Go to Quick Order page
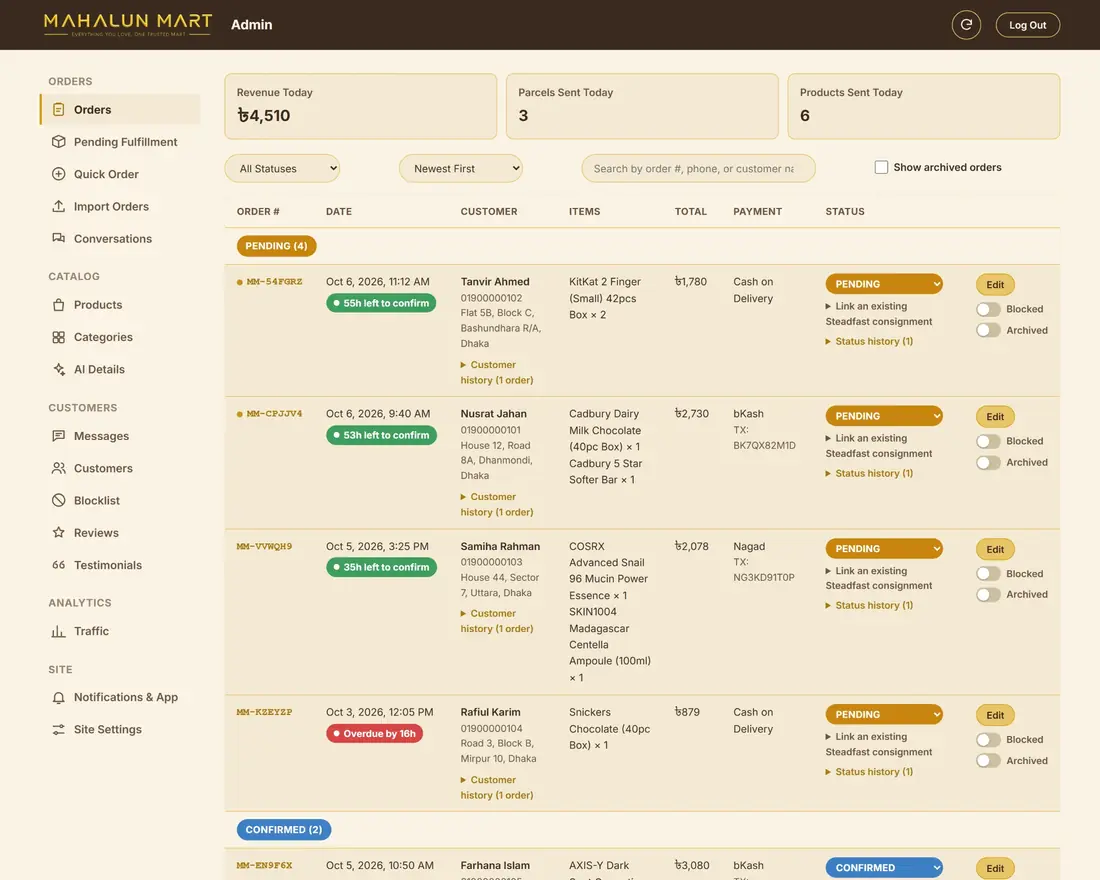 (x=120, y=174)
